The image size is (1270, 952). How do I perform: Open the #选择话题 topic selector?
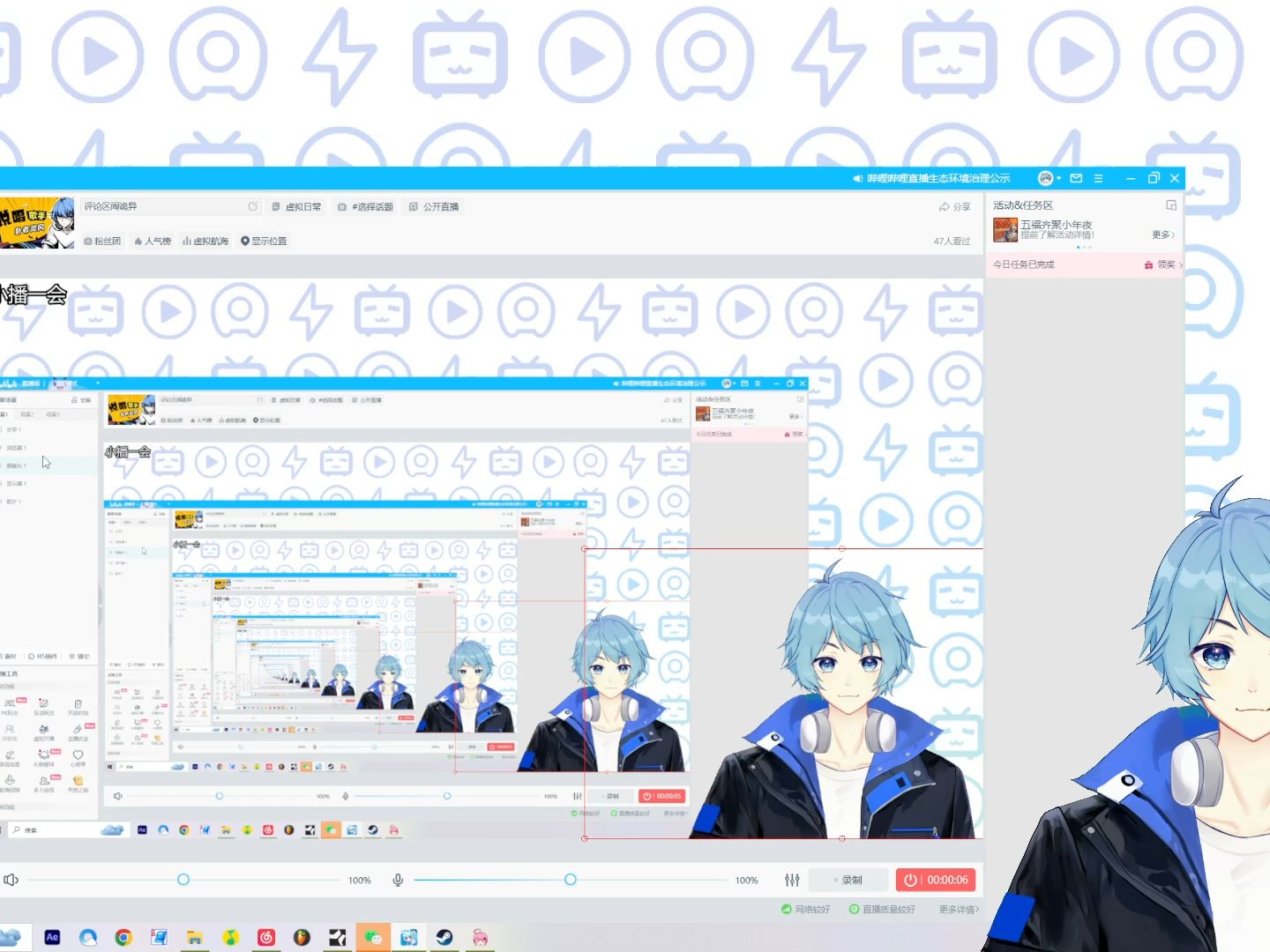366,206
